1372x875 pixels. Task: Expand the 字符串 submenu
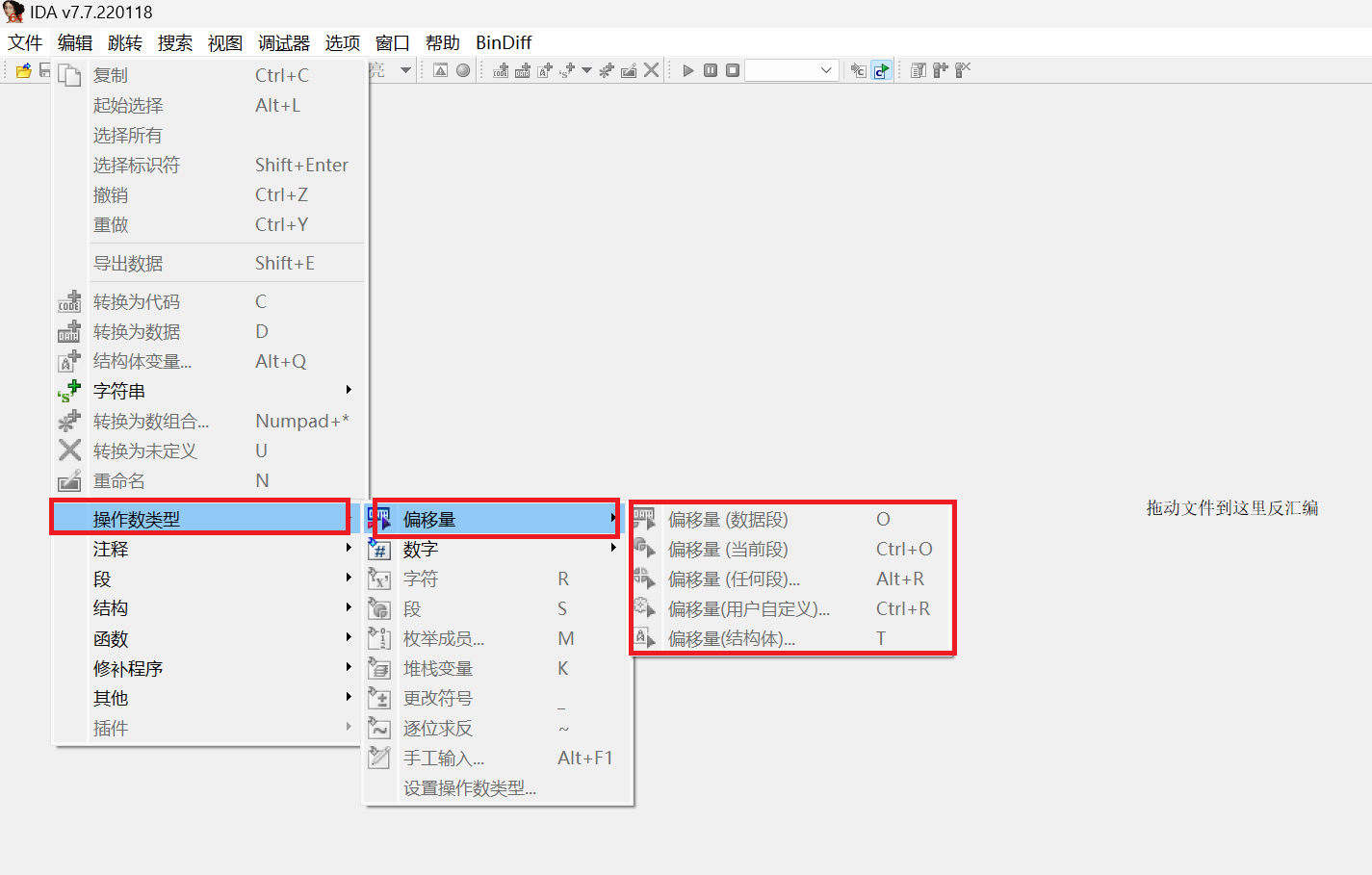coord(209,391)
